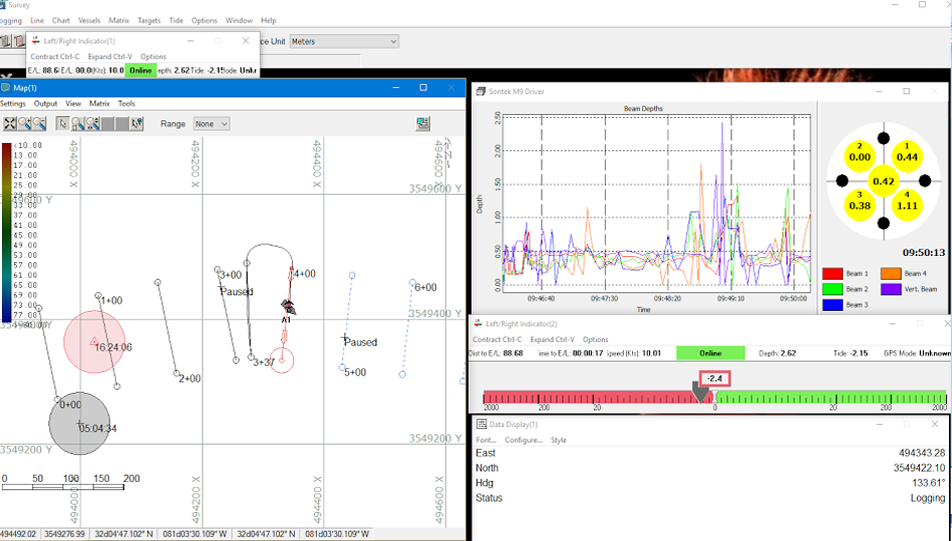Click the Beam 4 orange legend swatch
The height and width of the screenshot is (541, 952).
(x=891, y=274)
